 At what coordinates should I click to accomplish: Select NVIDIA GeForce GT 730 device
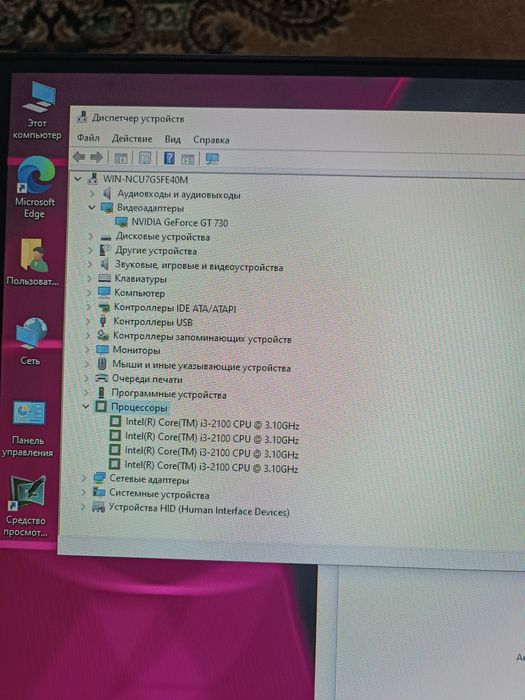coord(179,222)
